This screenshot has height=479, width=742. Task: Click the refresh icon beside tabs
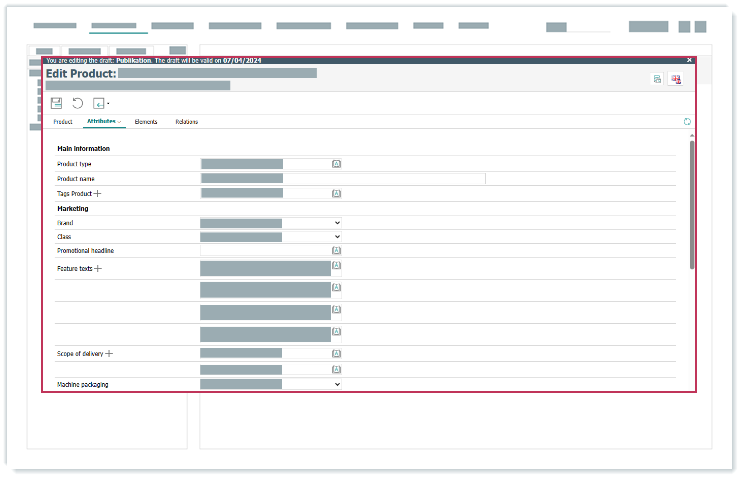point(687,122)
